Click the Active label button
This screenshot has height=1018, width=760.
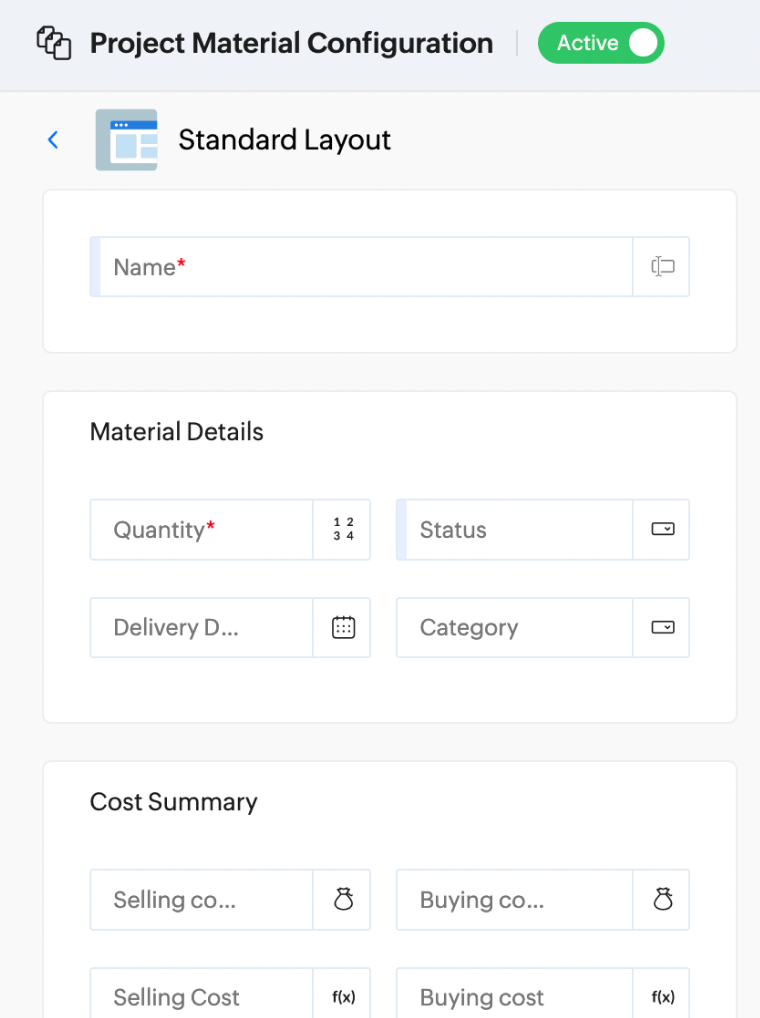pyautogui.click(x=585, y=43)
